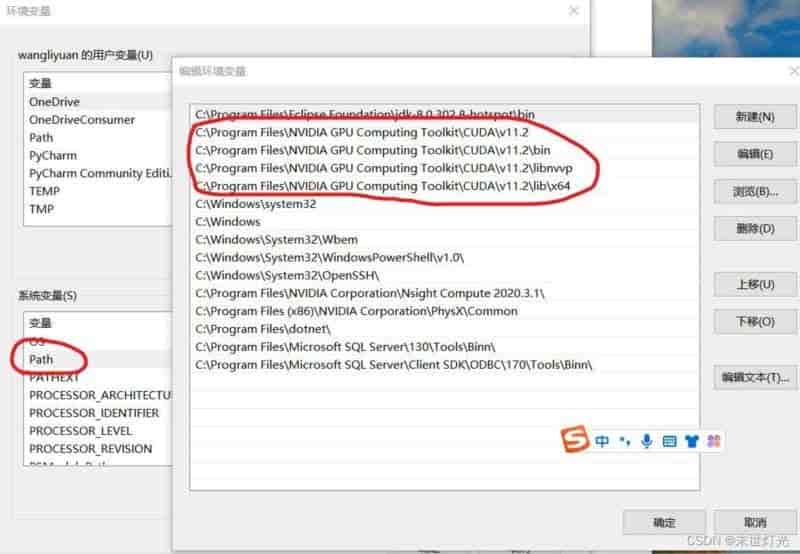Close the environment variables window
Image resolution: width=800 pixels, height=554 pixels.
tap(573, 11)
